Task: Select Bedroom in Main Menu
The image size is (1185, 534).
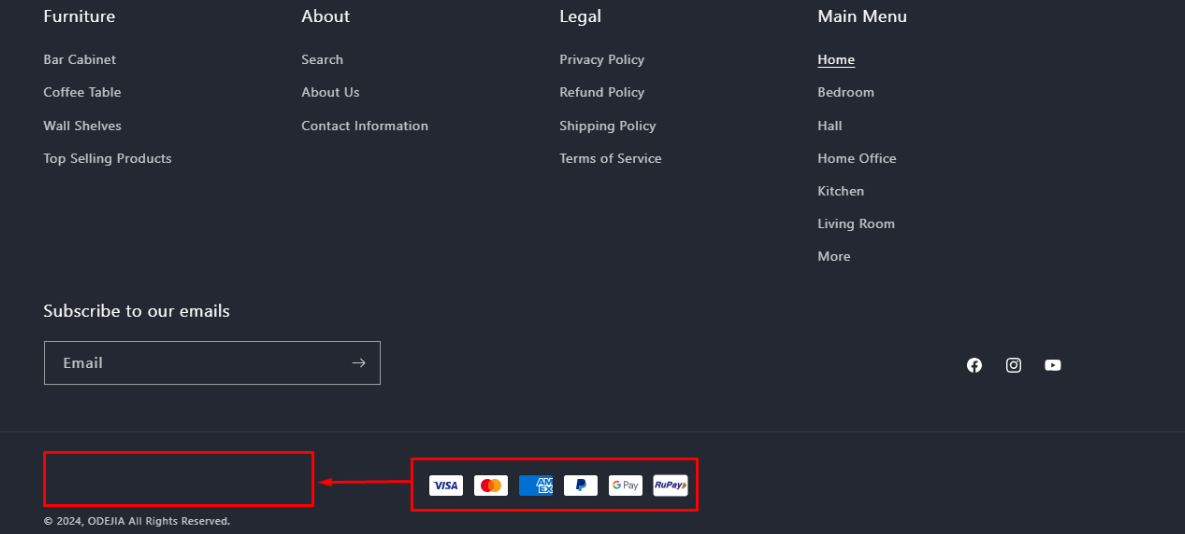Action: coord(846,92)
